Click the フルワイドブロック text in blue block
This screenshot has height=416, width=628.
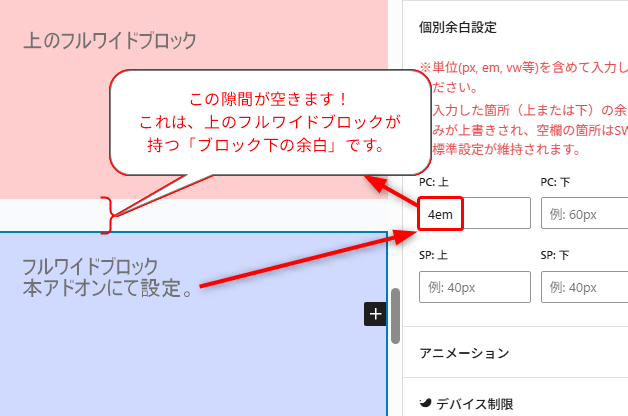(x=91, y=267)
